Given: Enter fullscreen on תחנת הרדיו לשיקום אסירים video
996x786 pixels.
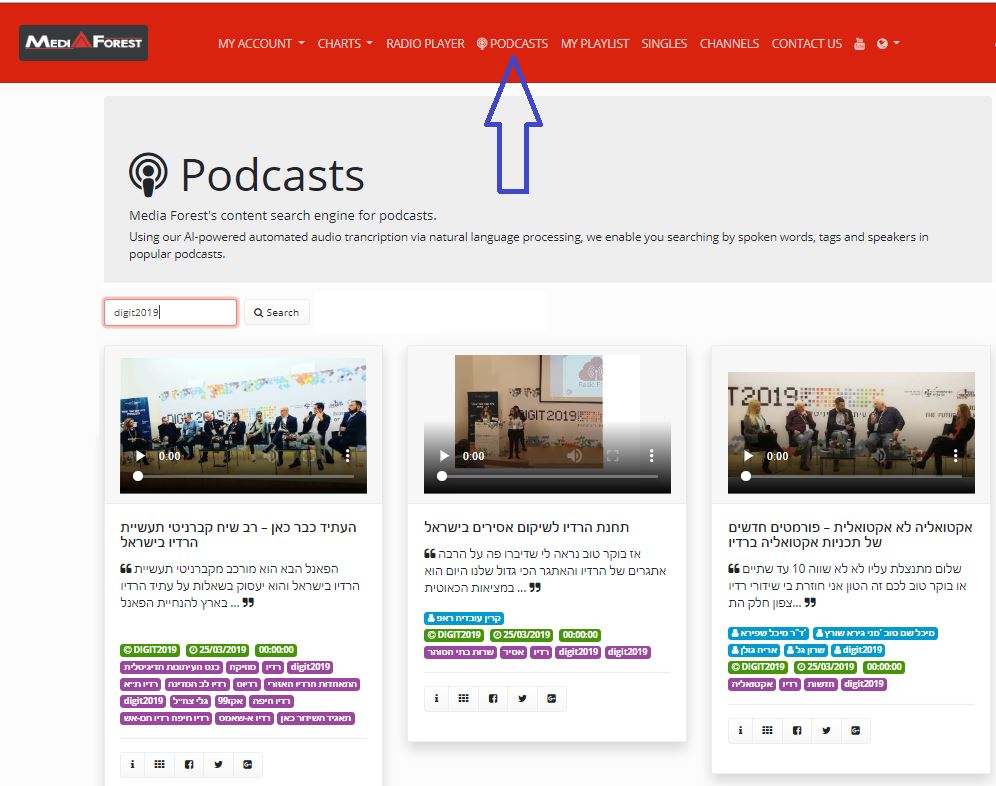Looking at the screenshot, I should click(613, 456).
